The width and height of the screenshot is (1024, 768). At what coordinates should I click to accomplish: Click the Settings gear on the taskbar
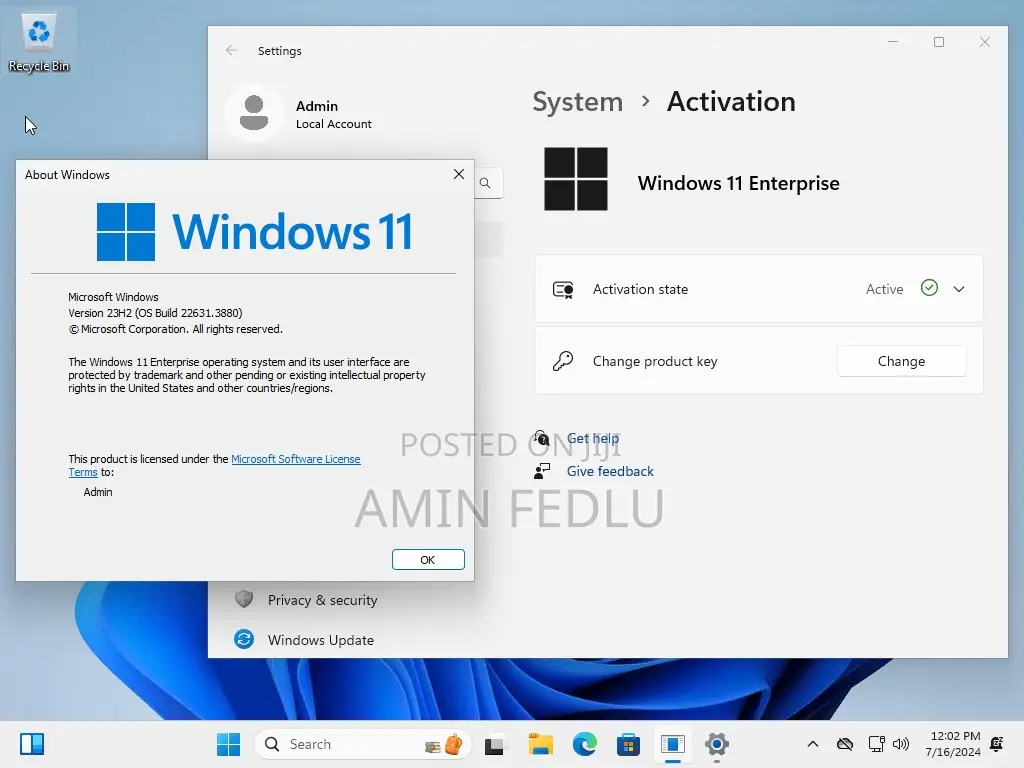pyautogui.click(x=716, y=744)
